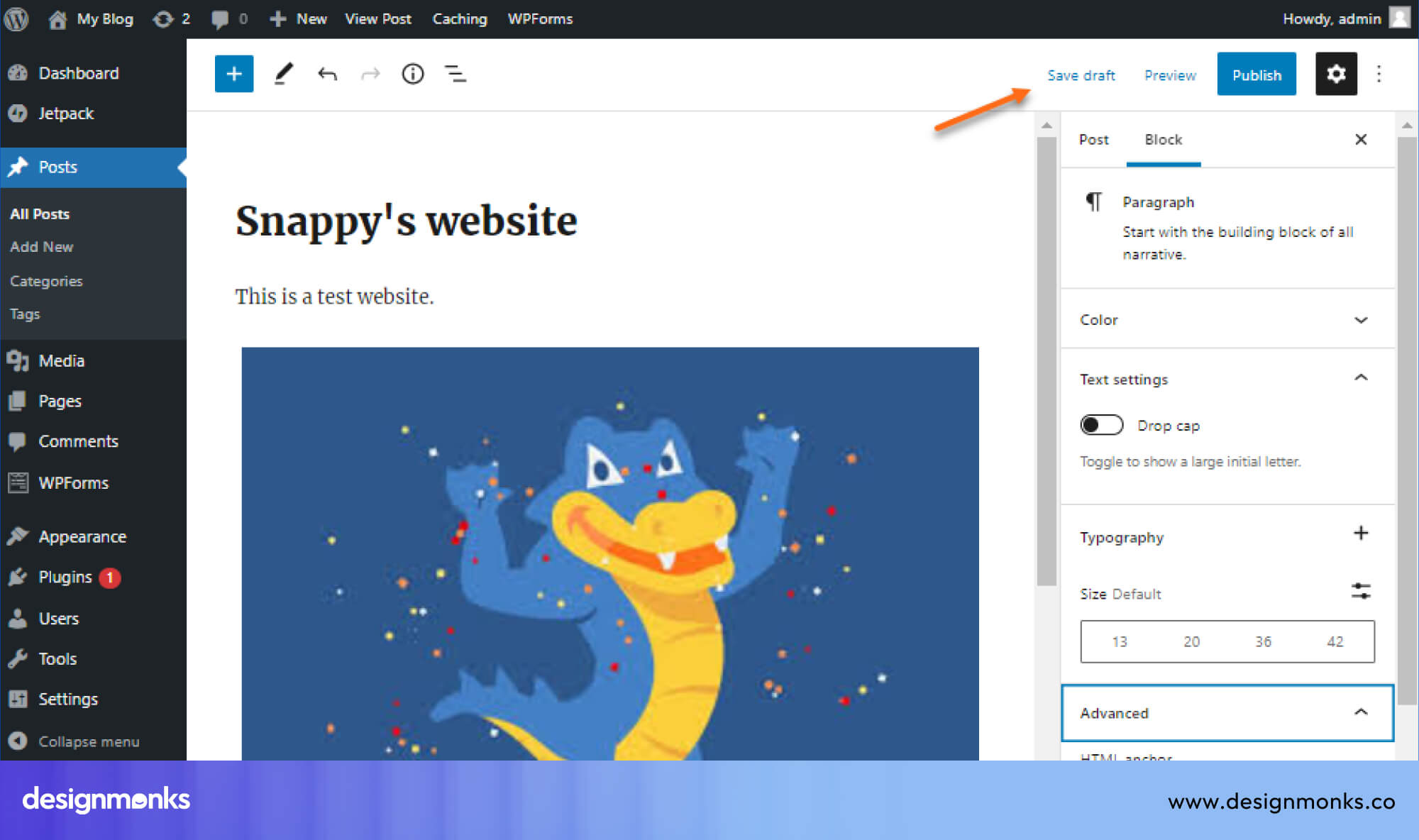Screen dimensions: 1419x840
Task: Open Media library in sidebar
Action: pos(93,361)
